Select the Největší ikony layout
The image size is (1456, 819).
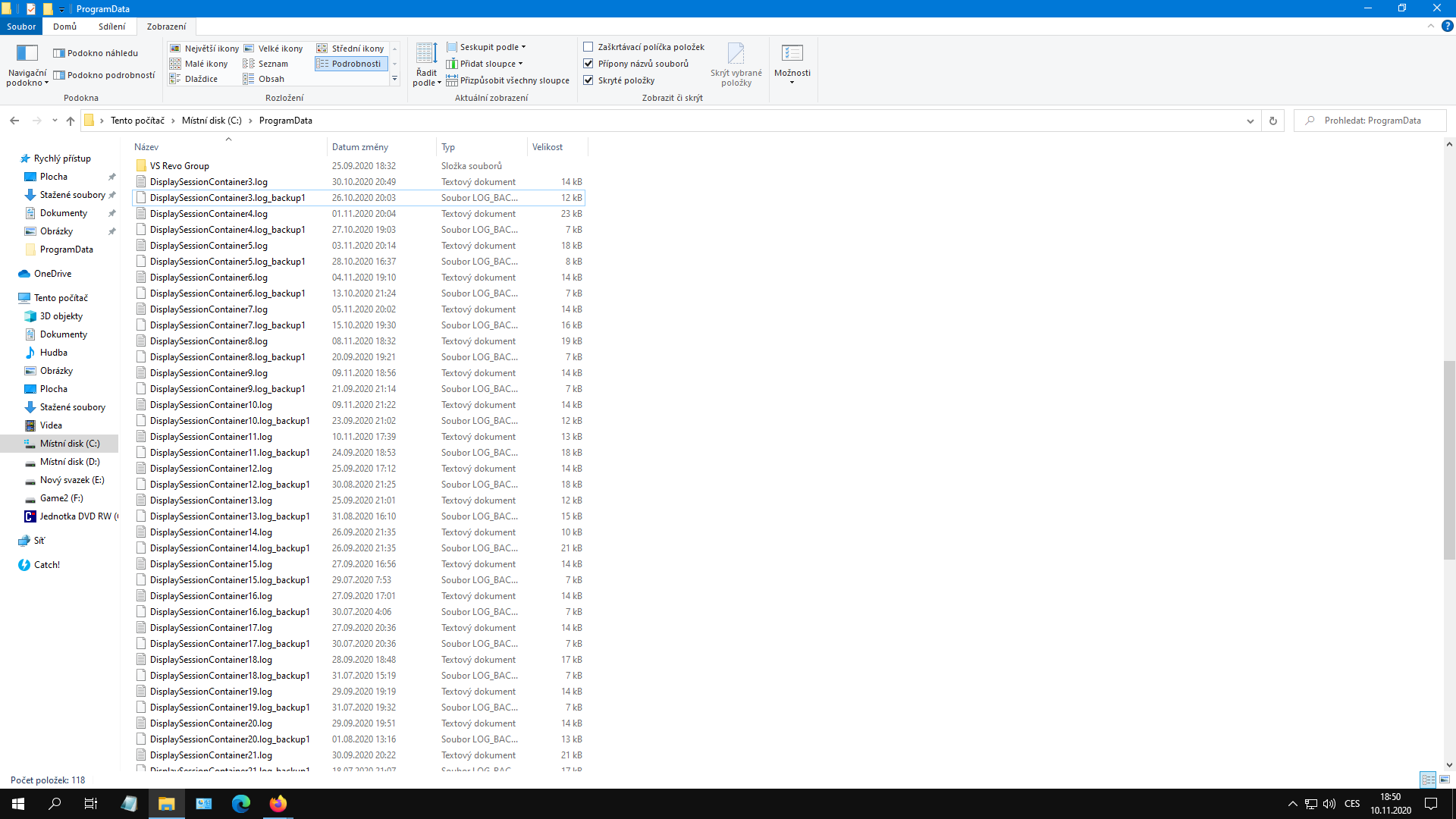click(204, 49)
